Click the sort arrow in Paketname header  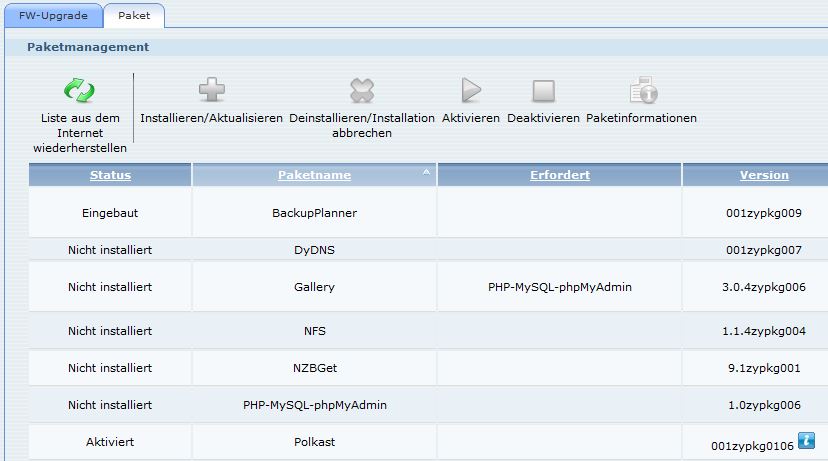(426, 172)
